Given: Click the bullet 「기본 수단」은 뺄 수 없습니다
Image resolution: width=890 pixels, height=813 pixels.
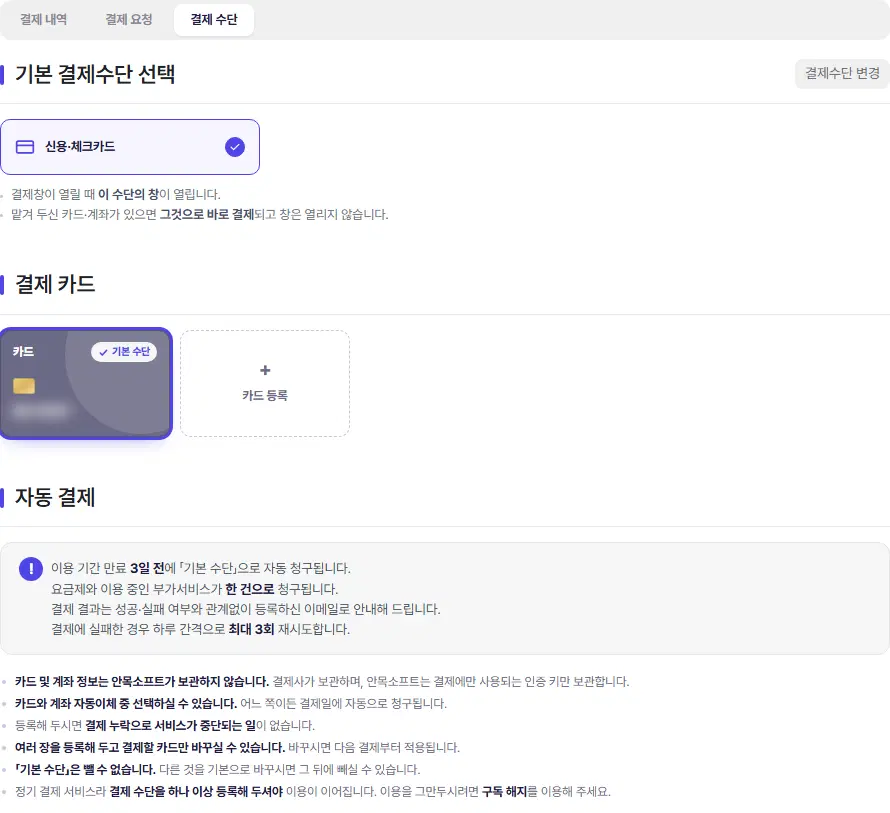Looking at the screenshot, I should pyautogui.click(x=217, y=769).
